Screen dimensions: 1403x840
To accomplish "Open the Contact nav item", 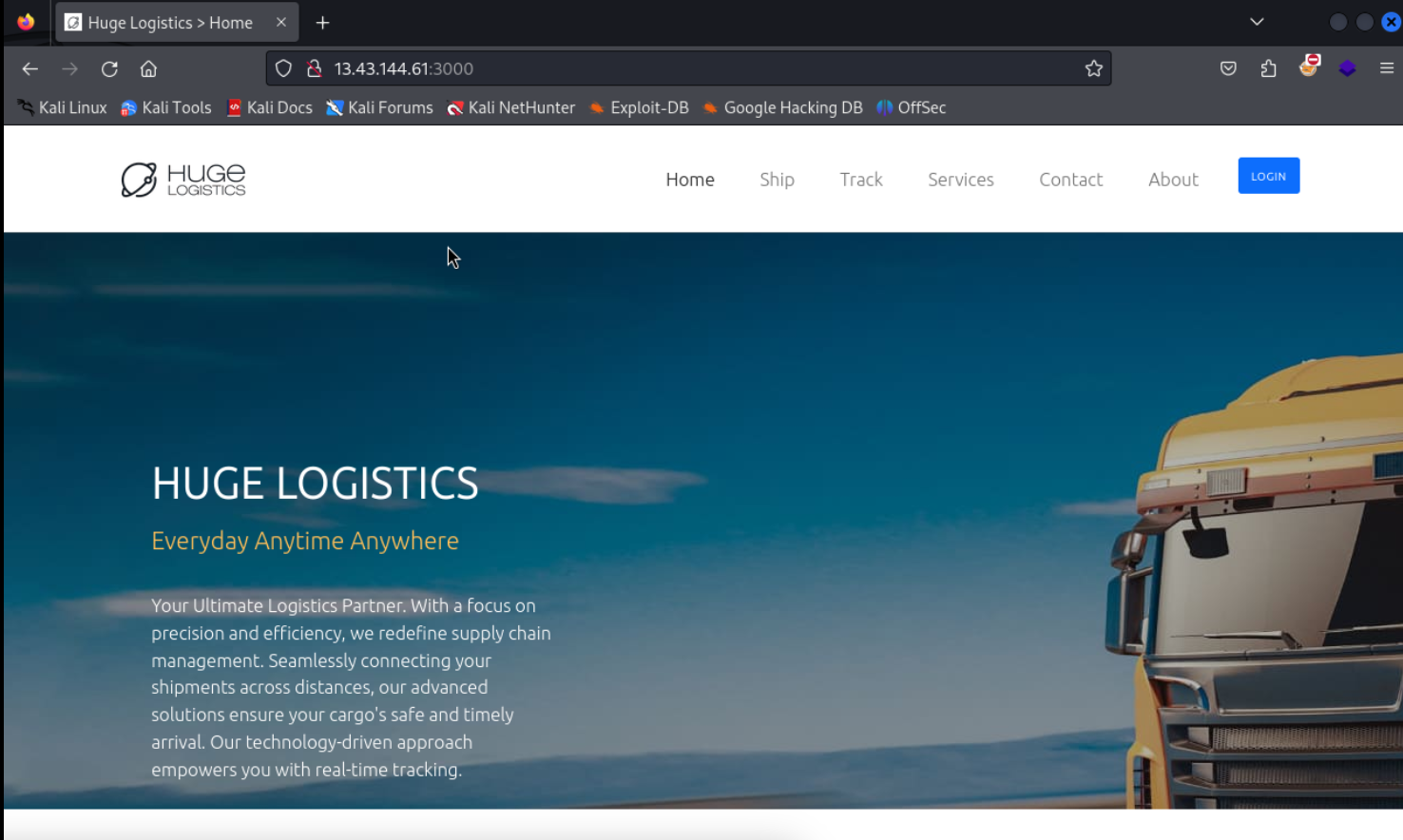I will point(1071,179).
